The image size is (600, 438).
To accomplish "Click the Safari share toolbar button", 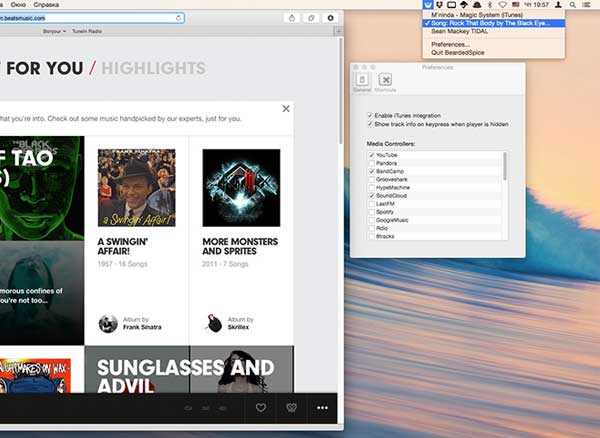I will [292, 18].
